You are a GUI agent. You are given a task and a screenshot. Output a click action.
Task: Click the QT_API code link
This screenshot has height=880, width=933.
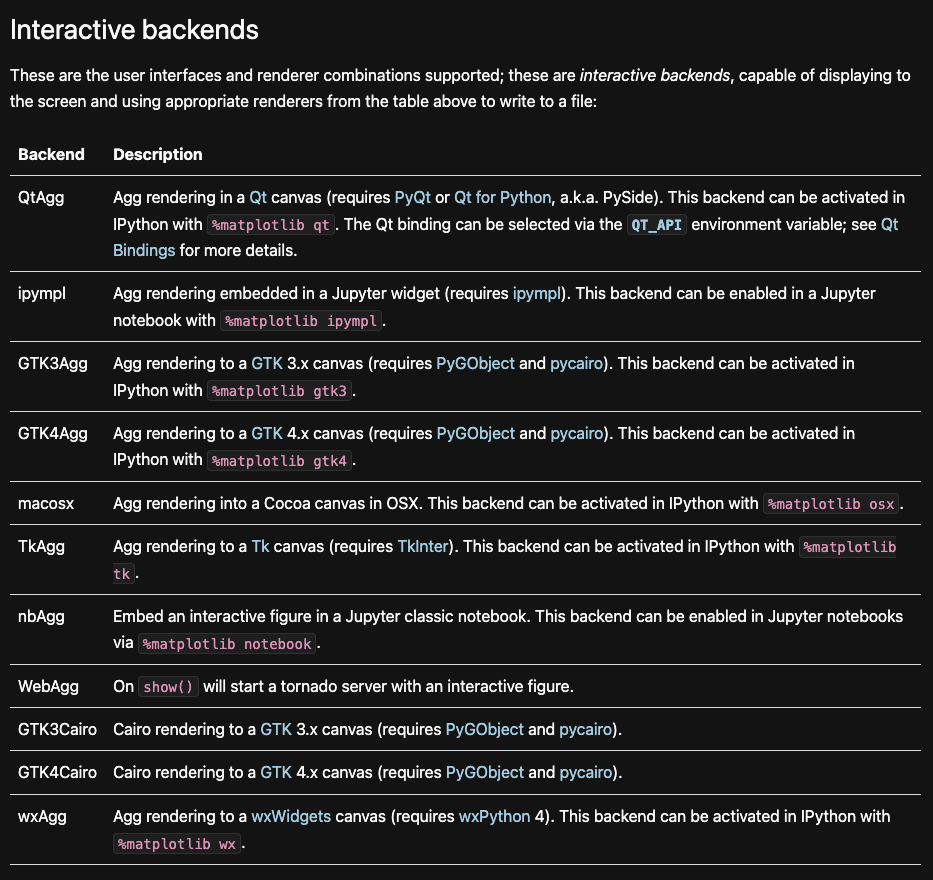[x=656, y=225]
